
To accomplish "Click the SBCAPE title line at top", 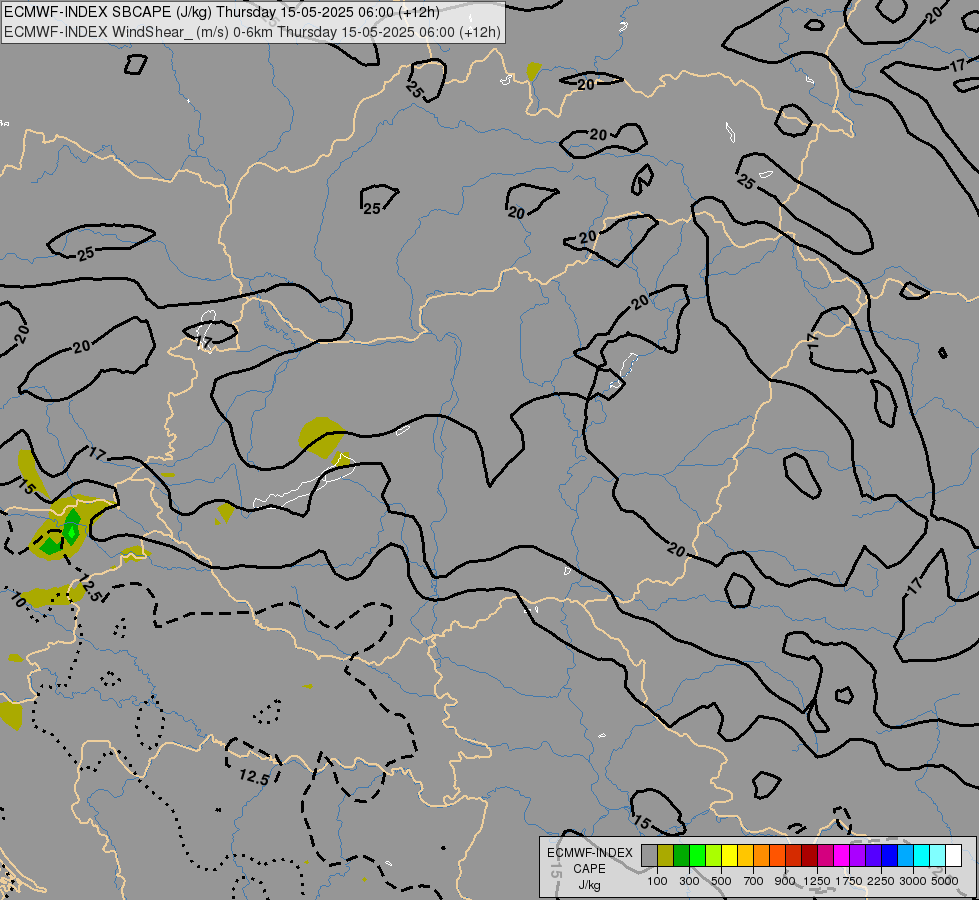I will click(x=222, y=12).
